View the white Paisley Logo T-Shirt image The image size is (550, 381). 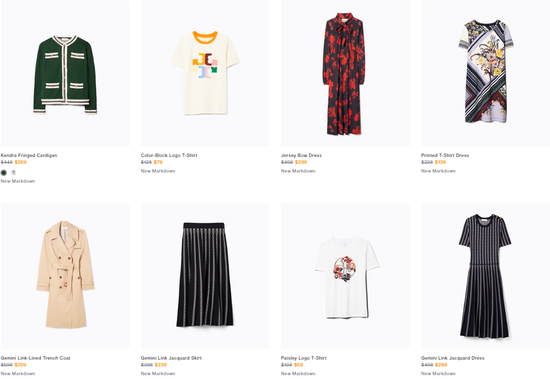pos(345,276)
